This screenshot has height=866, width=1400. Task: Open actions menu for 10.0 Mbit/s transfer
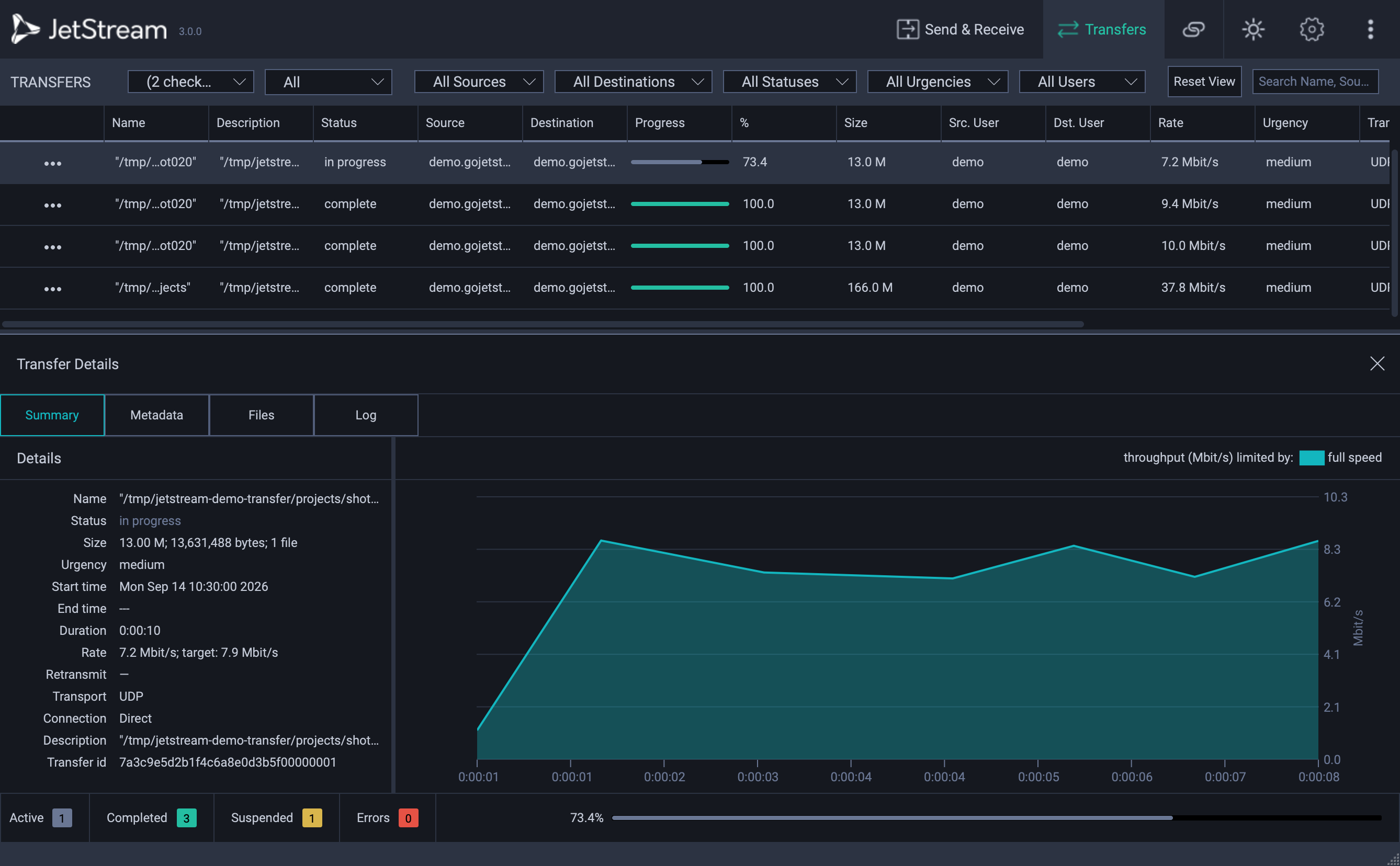(53, 247)
